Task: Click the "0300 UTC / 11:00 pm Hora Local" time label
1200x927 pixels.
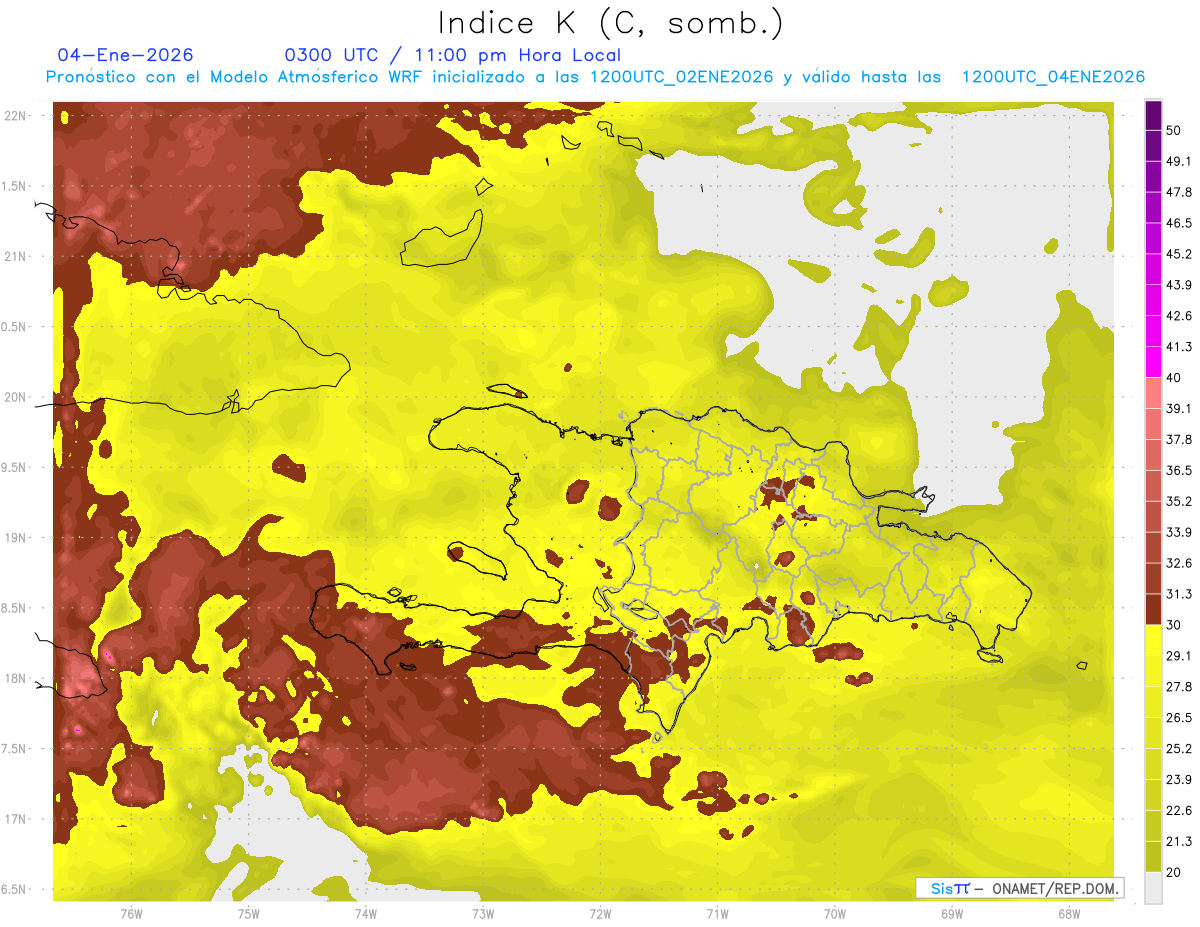Action: (453, 55)
